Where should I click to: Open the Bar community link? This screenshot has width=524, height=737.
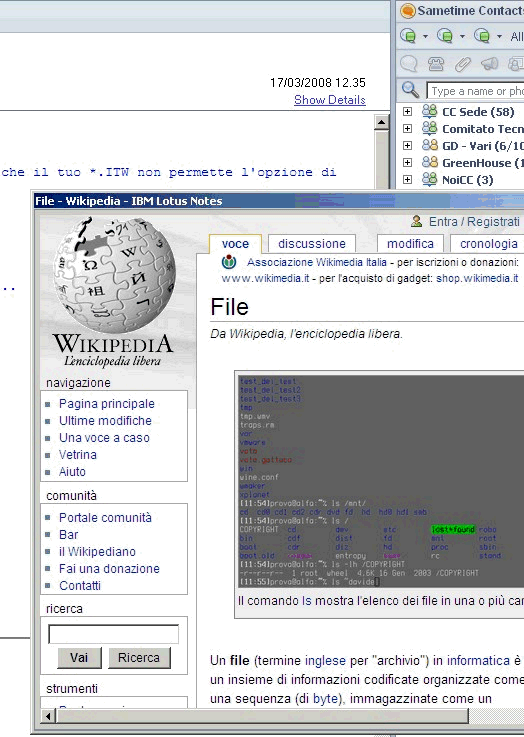pyautogui.click(x=68, y=534)
